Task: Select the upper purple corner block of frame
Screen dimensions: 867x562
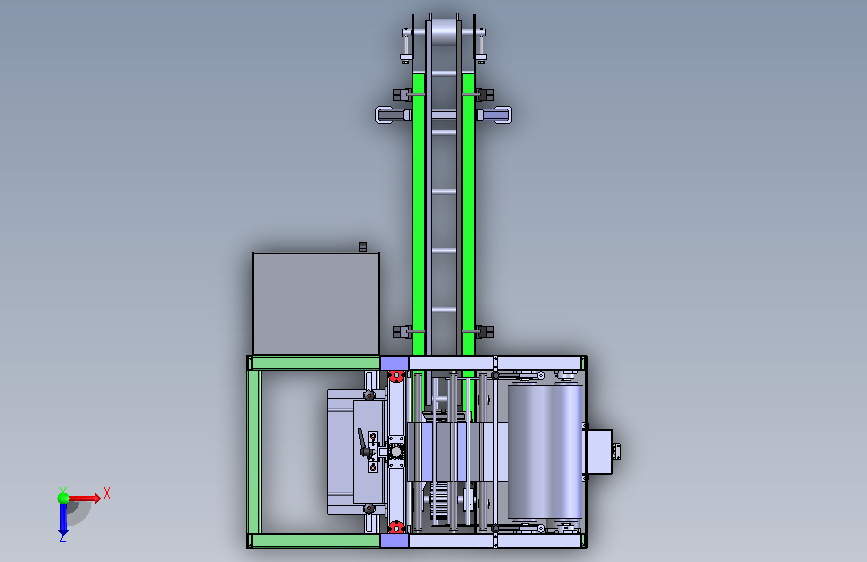Action: click(x=394, y=363)
